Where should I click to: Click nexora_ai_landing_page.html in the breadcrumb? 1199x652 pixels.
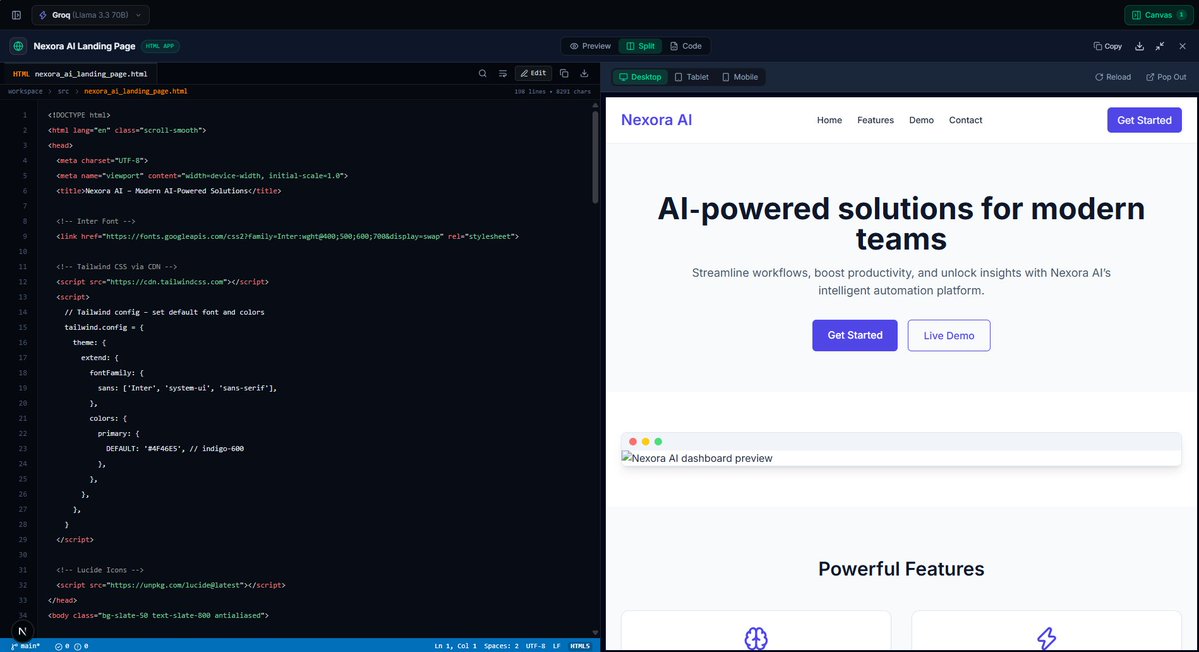click(x=135, y=91)
